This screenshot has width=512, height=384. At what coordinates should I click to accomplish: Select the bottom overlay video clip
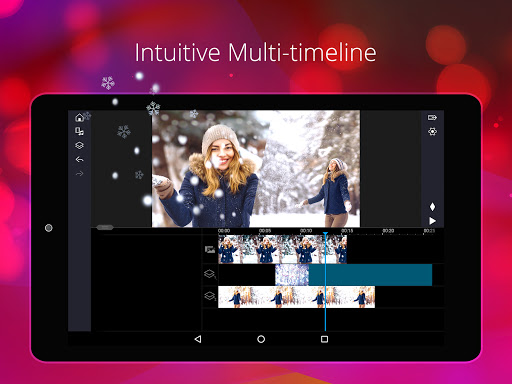coord(296,297)
